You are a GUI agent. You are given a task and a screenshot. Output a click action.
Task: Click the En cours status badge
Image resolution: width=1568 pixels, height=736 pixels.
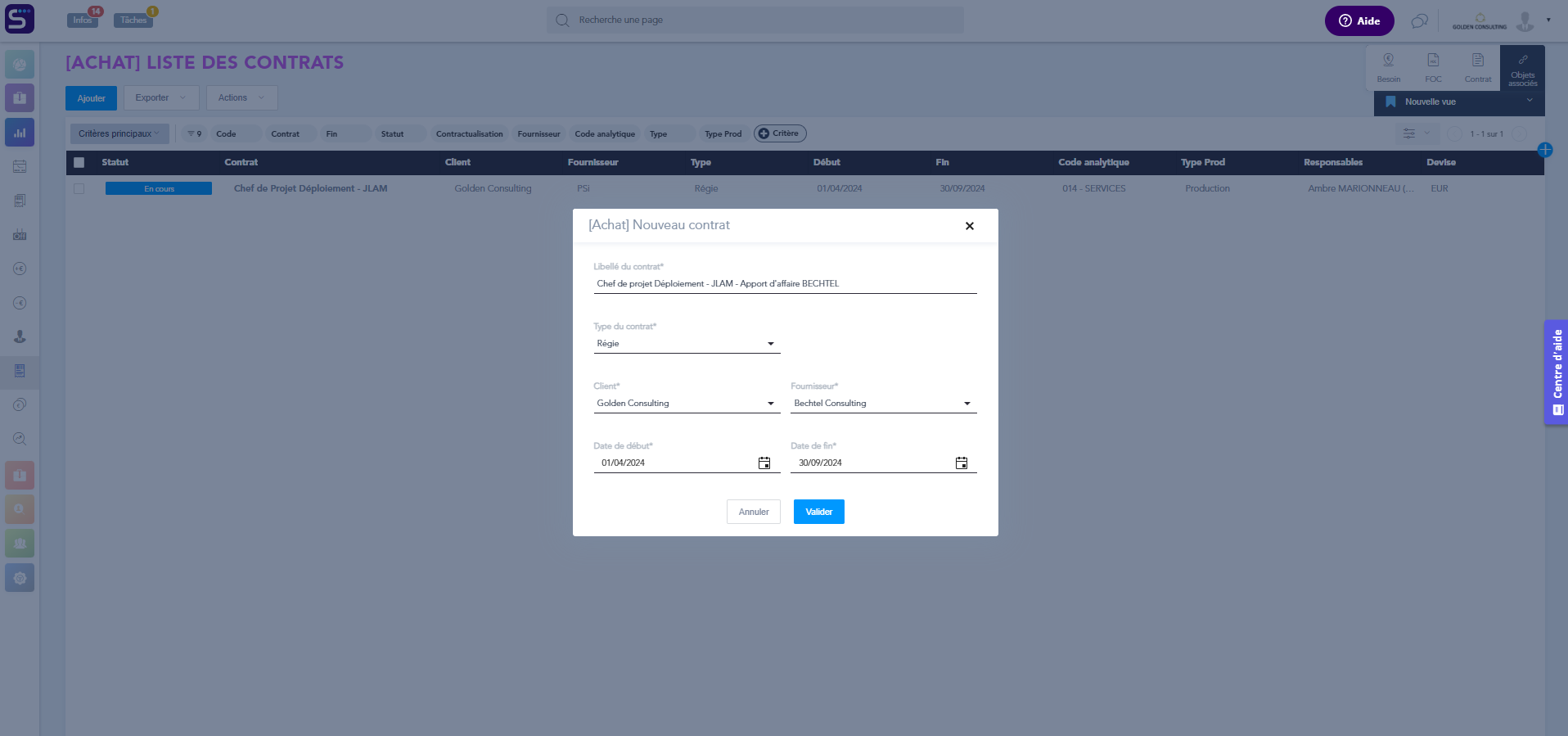coord(159,188)
